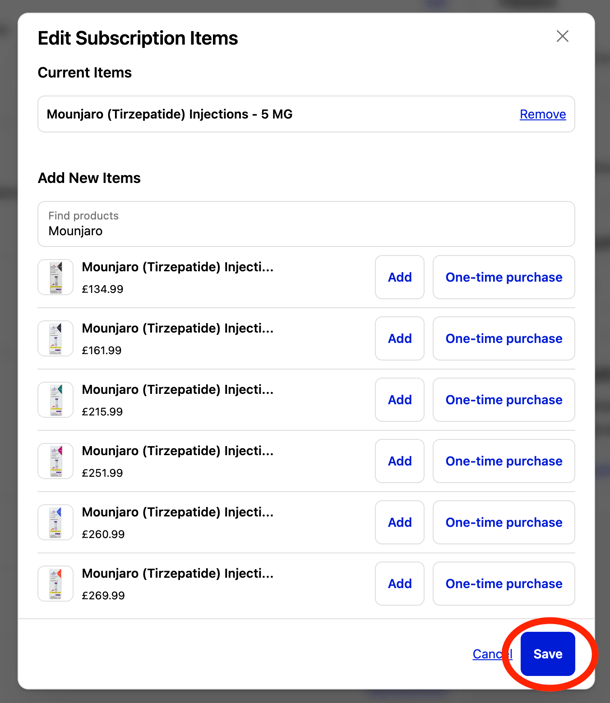Screen dimensions: 610x703
Task: Click the pink-capped £251.99 product image
Action: click(56, 461)
